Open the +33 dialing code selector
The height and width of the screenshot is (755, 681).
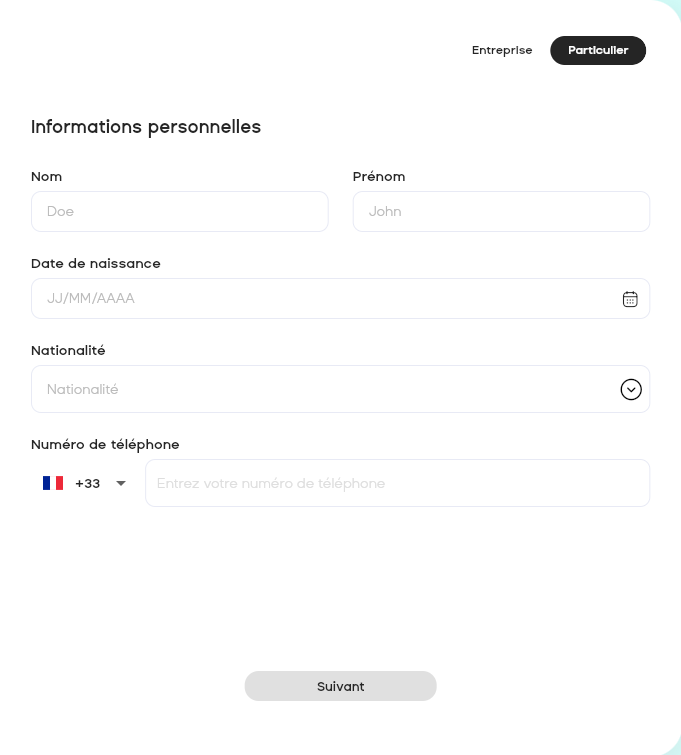(87, 483)
